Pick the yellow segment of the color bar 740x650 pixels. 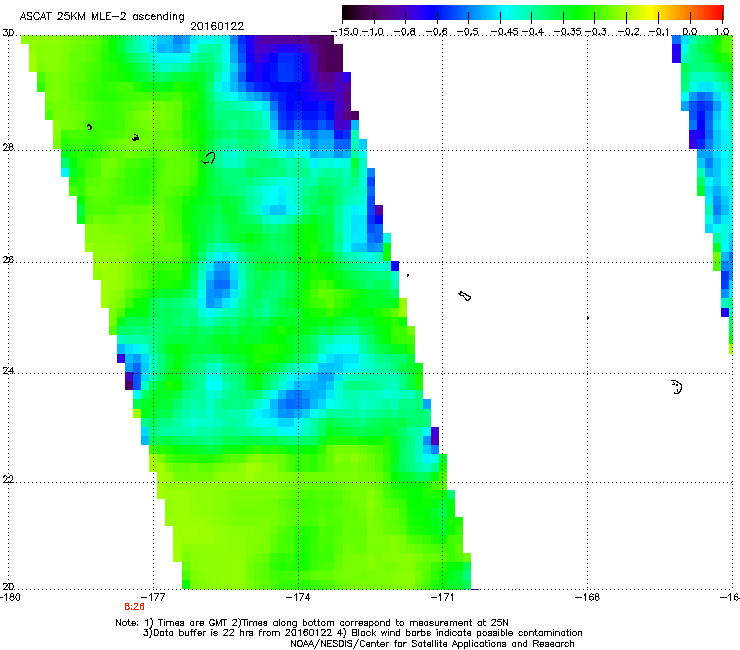(x=651, y=13)
